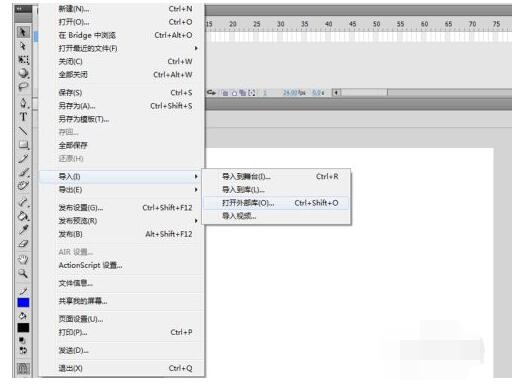514x384 pixels.
Task: Select the Lasso tool
Action: 23,87
